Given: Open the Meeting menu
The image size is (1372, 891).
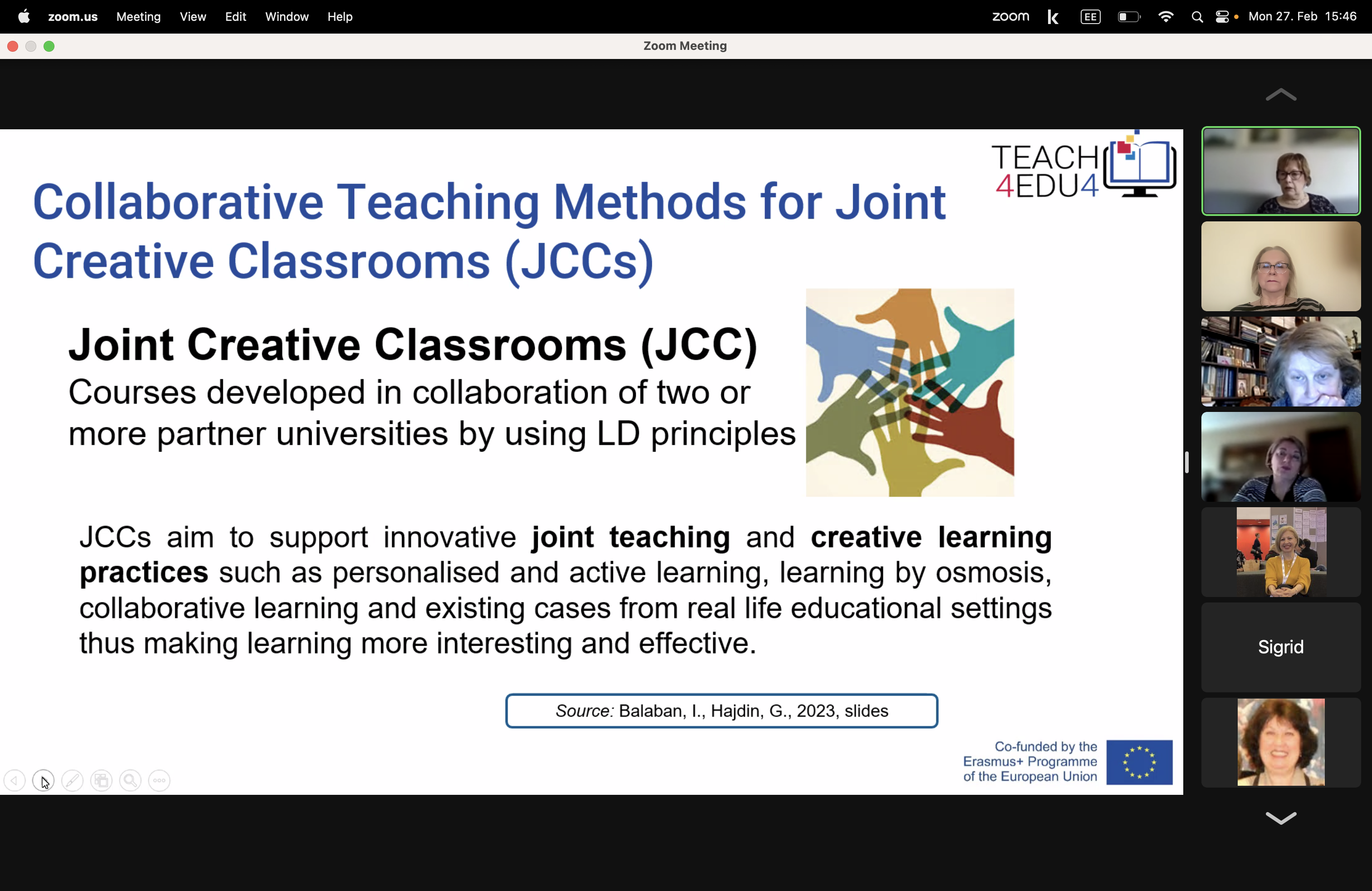Looking at the screenshot, I should click(138, 17).
